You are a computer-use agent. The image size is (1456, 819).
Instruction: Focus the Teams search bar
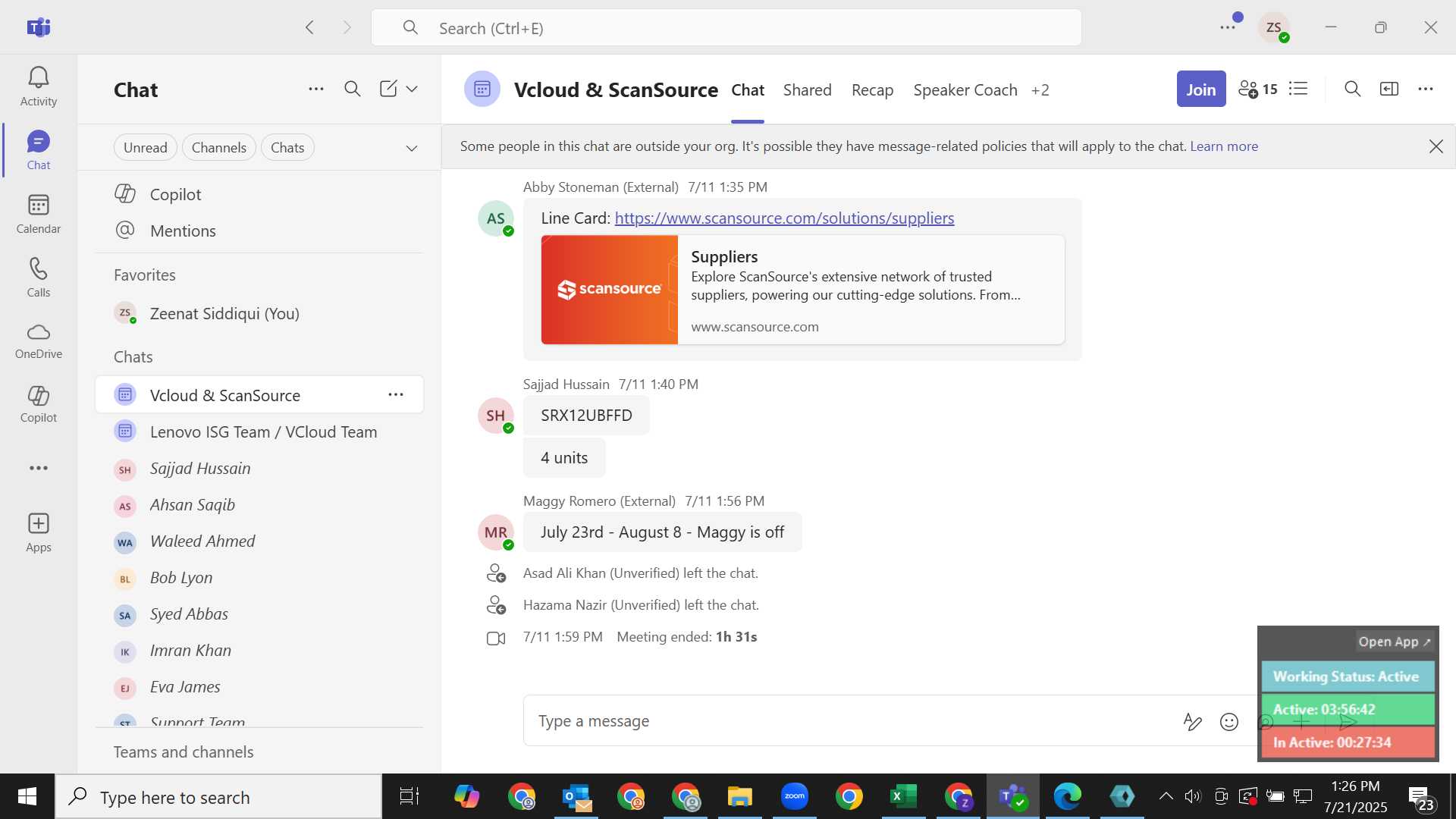point(726,28)
